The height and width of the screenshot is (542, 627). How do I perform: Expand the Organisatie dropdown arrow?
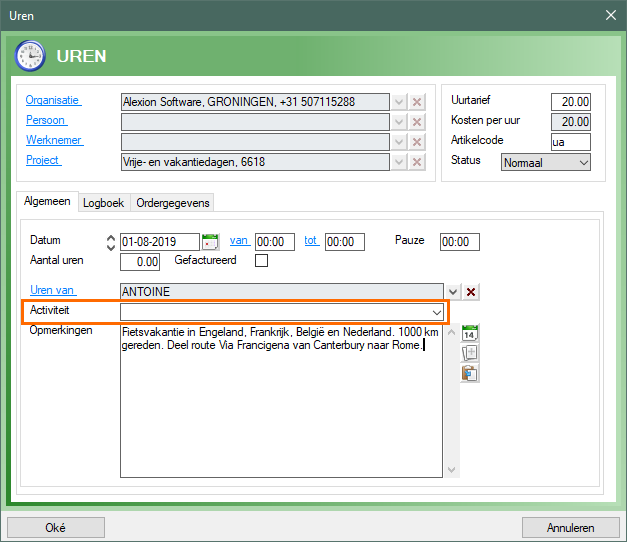pyautogui.click(x=399, y=102)
